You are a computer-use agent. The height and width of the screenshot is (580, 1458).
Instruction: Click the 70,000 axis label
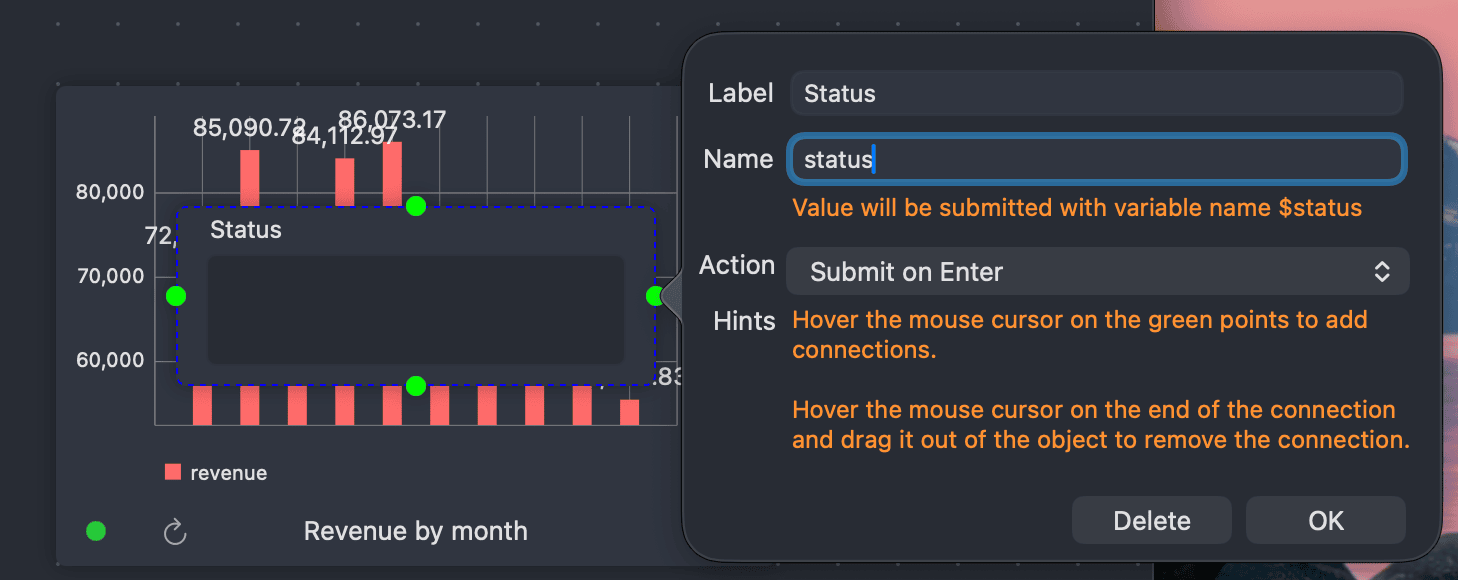tap(110, 276)
